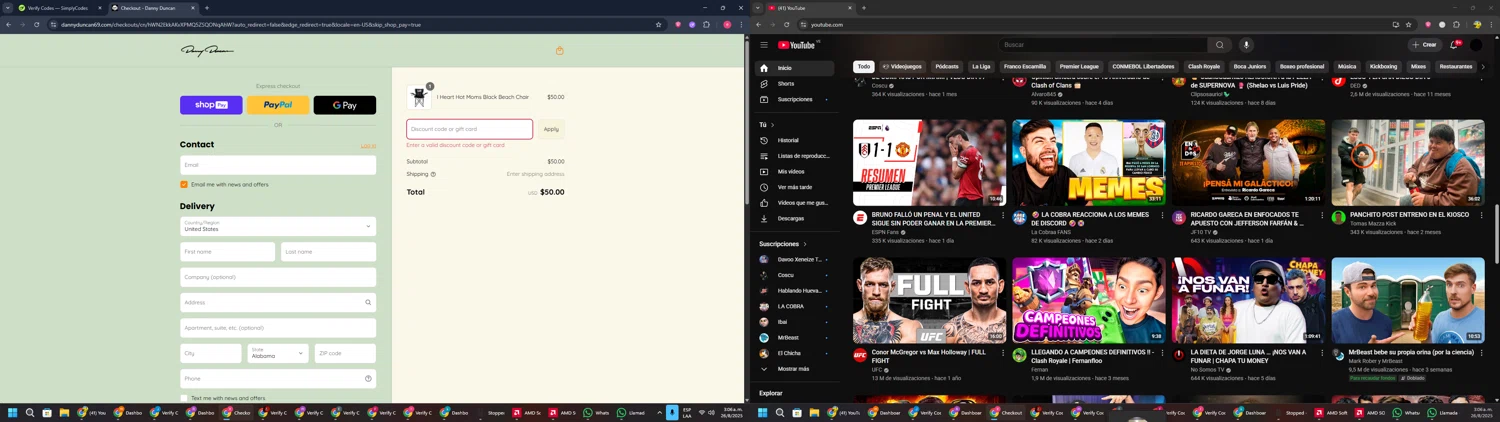
Task: Select the La Liga category chip
Action: click(981, 67)
